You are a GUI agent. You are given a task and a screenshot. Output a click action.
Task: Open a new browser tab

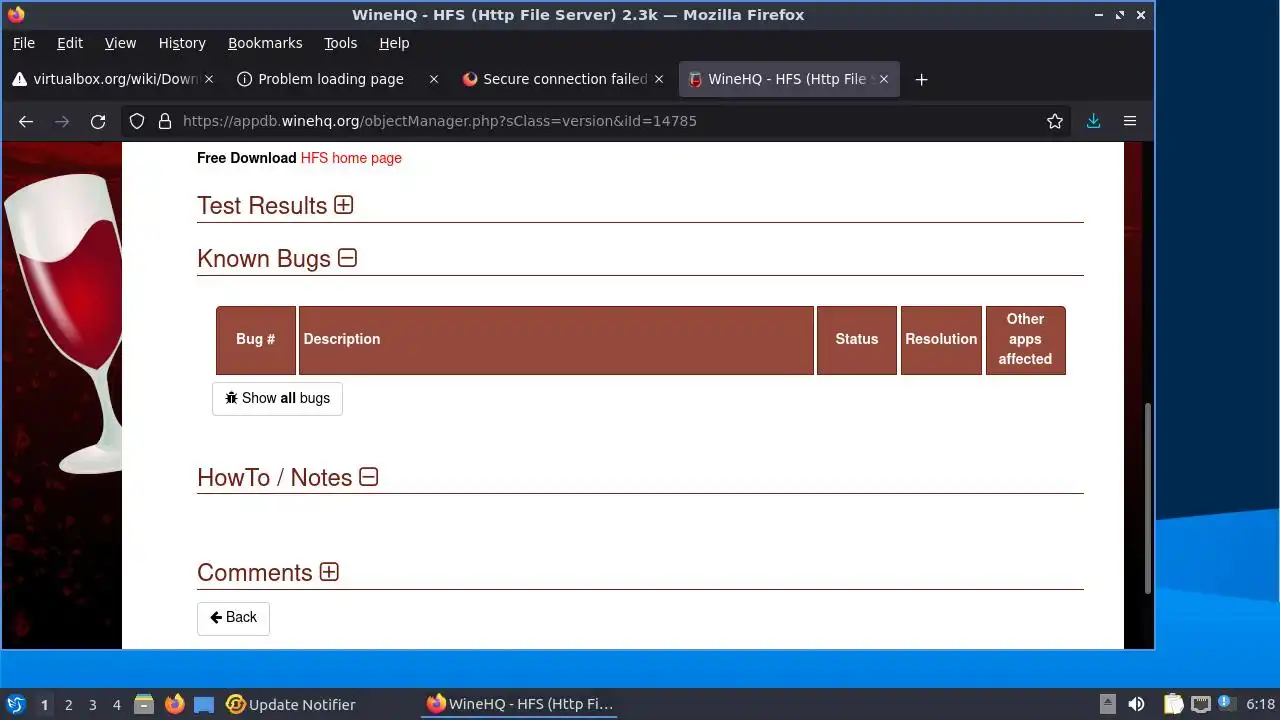[921, 79]
